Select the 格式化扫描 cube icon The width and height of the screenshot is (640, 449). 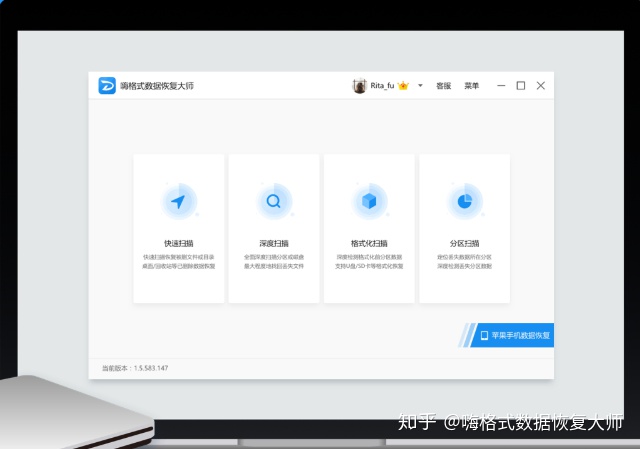click(369, 201)
